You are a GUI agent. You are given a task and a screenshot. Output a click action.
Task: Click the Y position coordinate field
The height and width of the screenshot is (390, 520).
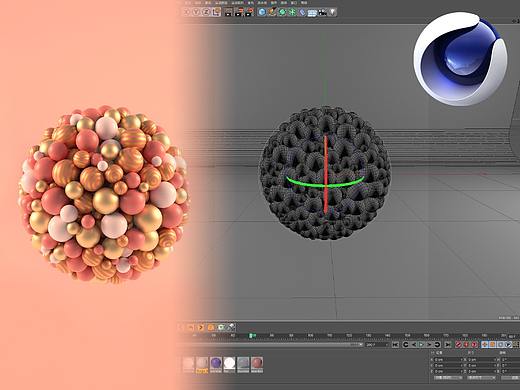(x=448, y=366)
